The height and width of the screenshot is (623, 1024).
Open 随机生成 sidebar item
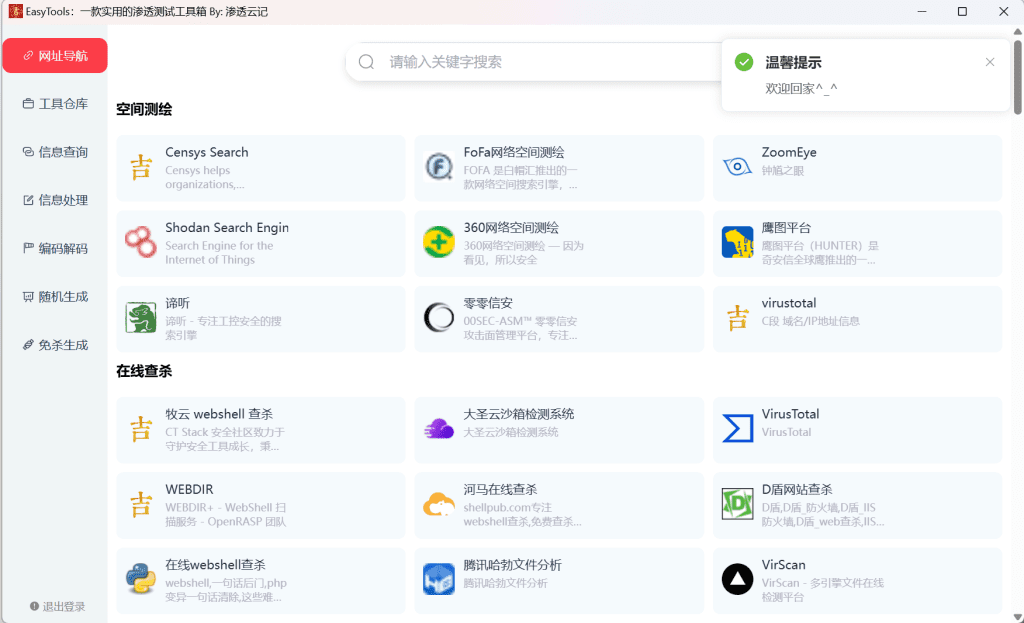55,297
